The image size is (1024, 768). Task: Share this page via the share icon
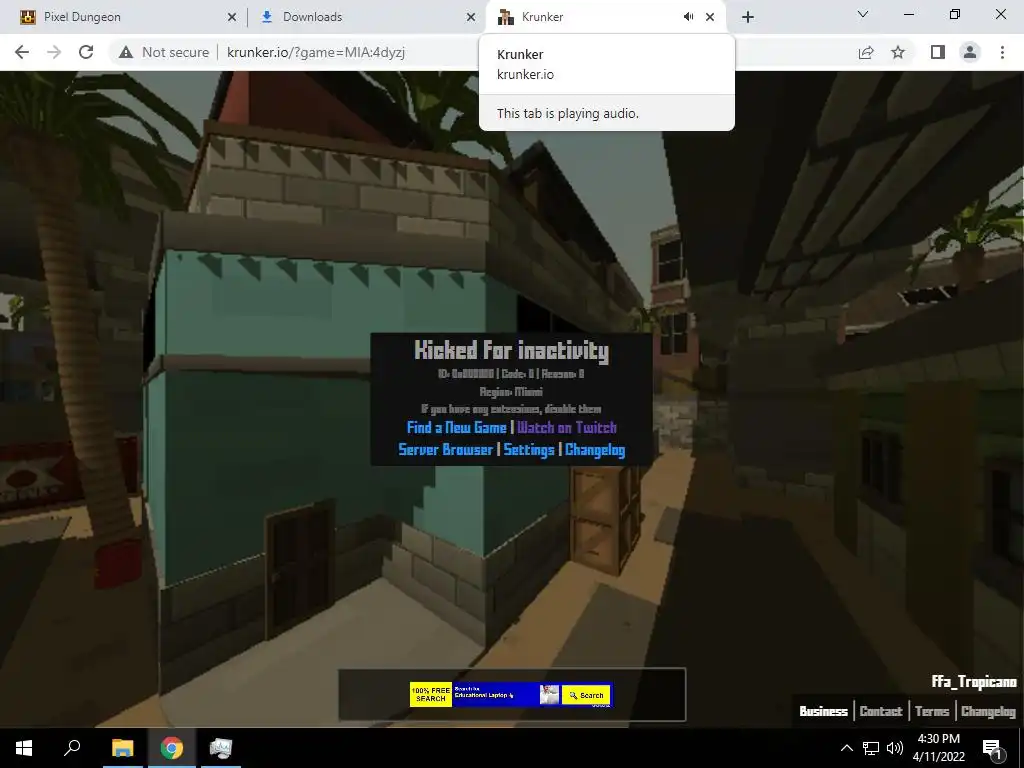pos(866,52)
